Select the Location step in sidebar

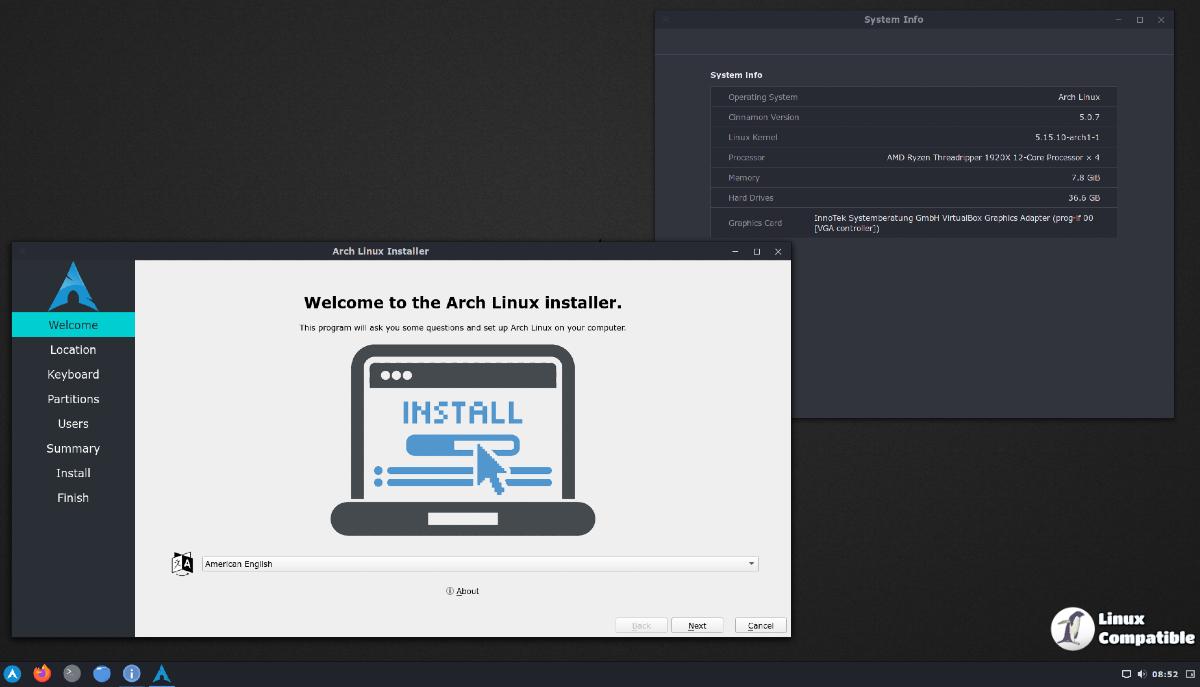point(73,350)
